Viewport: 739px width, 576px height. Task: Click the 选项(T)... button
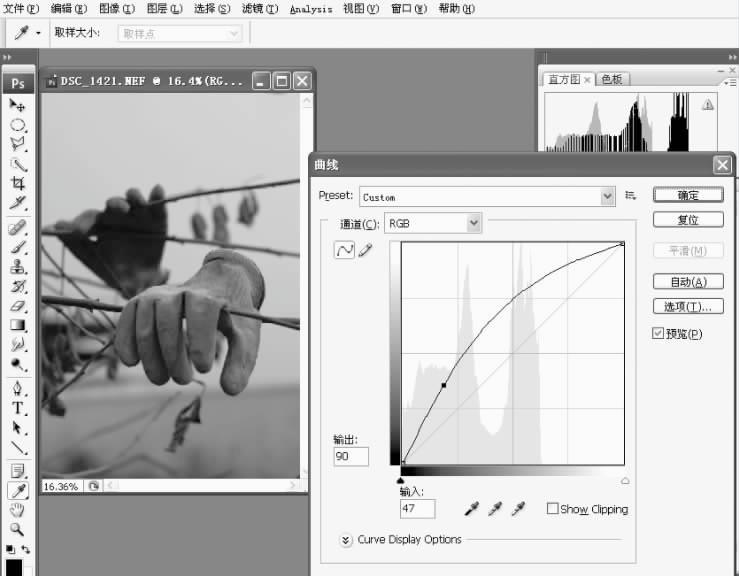[x=688, y=306]
